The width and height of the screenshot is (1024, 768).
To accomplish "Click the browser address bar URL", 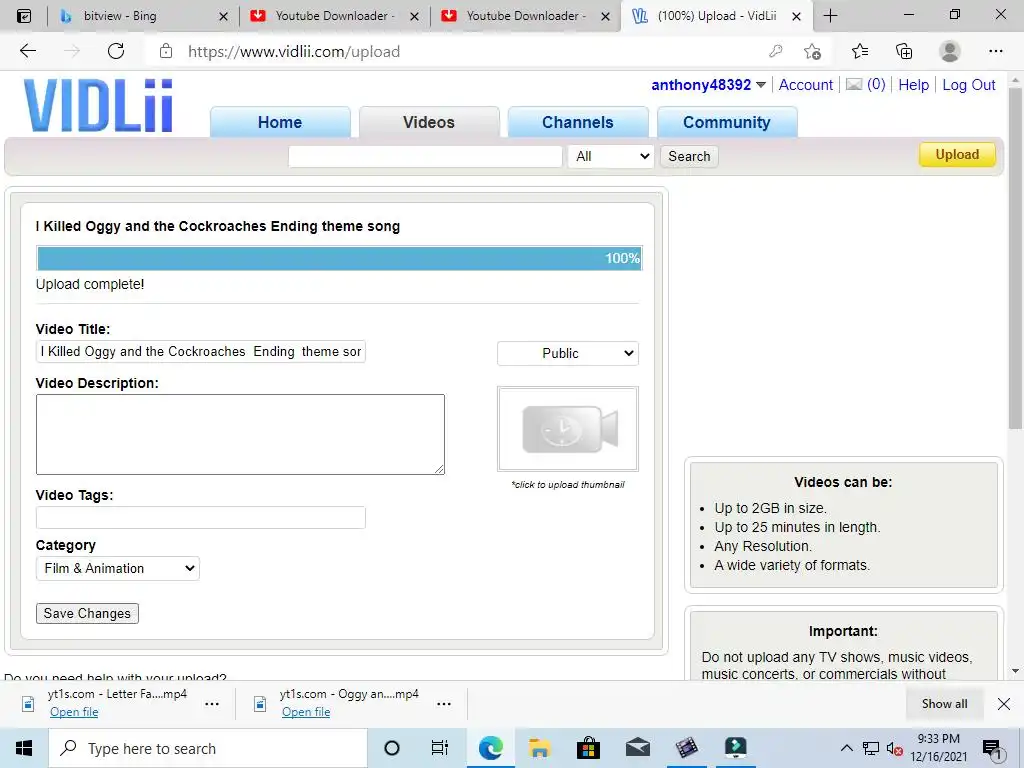I will pos(294,52).
